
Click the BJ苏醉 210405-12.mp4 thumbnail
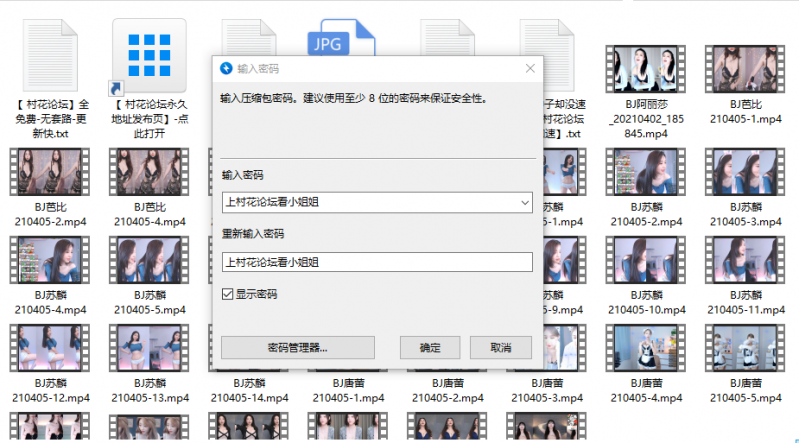[51, 349]
